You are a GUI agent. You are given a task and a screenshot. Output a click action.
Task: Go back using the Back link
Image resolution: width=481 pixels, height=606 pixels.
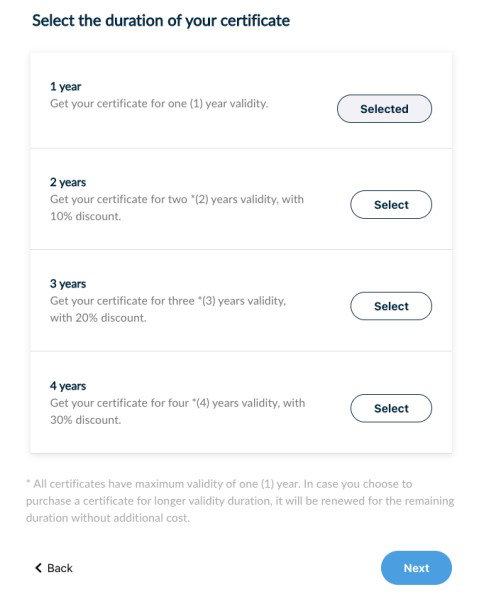coord(54,568)
